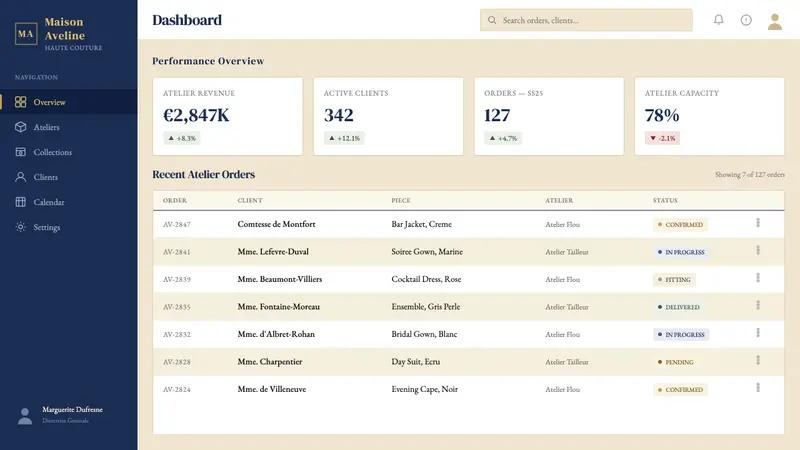Viewport: 800px width, 450px height.
Task: Click the Ateliers cube icon
Action: [x=20, y=127]
